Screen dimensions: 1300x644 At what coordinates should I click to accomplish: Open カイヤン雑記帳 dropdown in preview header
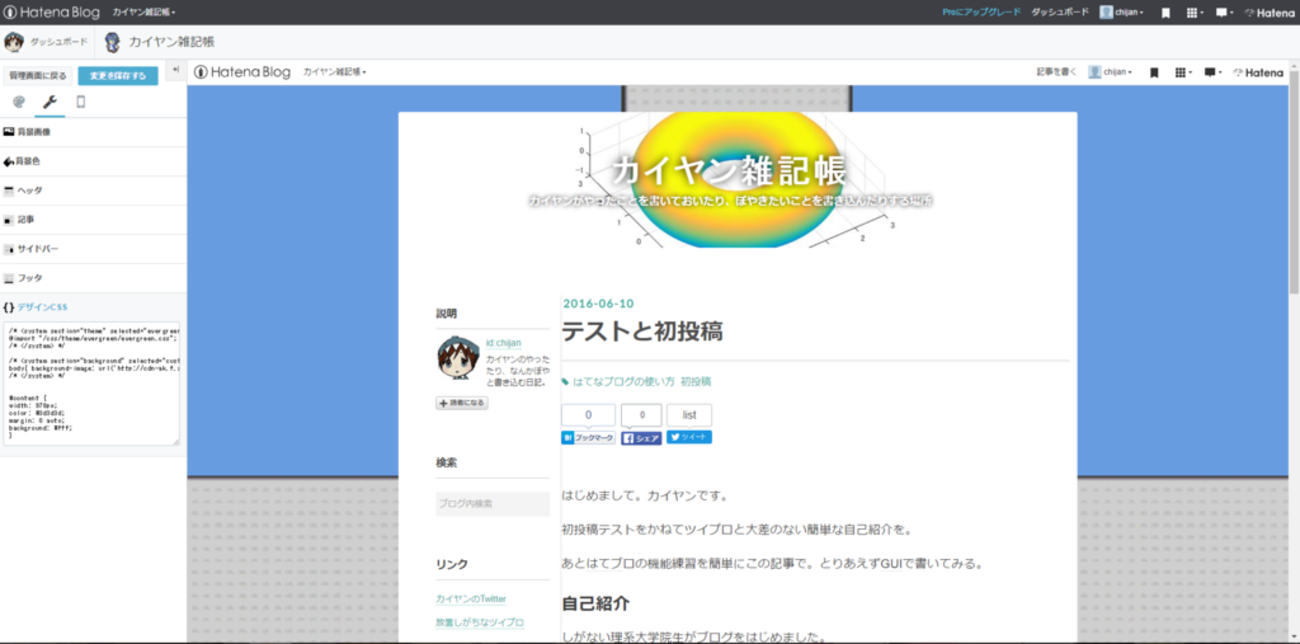335,72
